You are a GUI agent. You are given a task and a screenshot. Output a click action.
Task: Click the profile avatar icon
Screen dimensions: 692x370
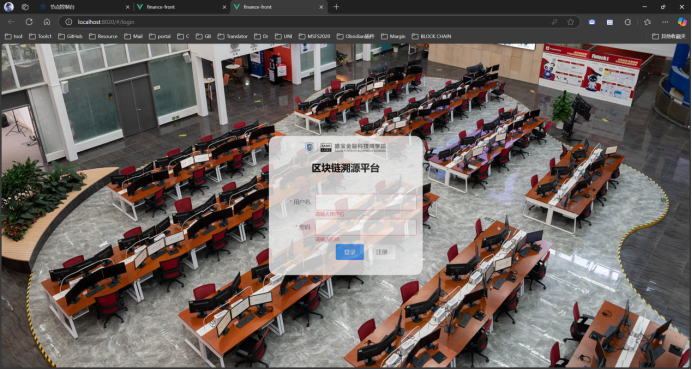click(x=8, y=7)
